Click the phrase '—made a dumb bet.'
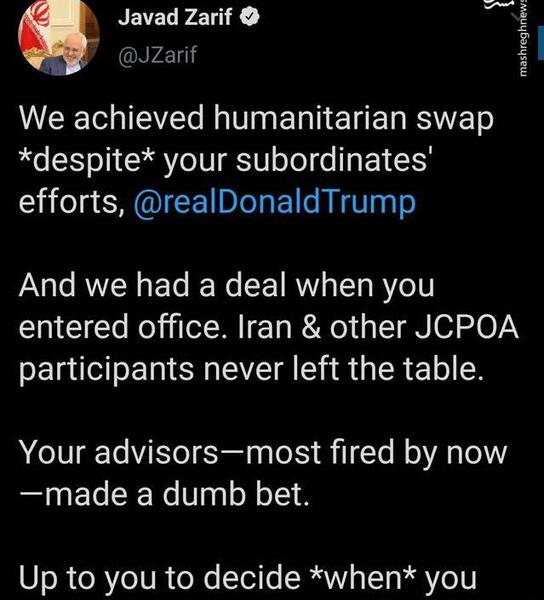 pos(164,494)
